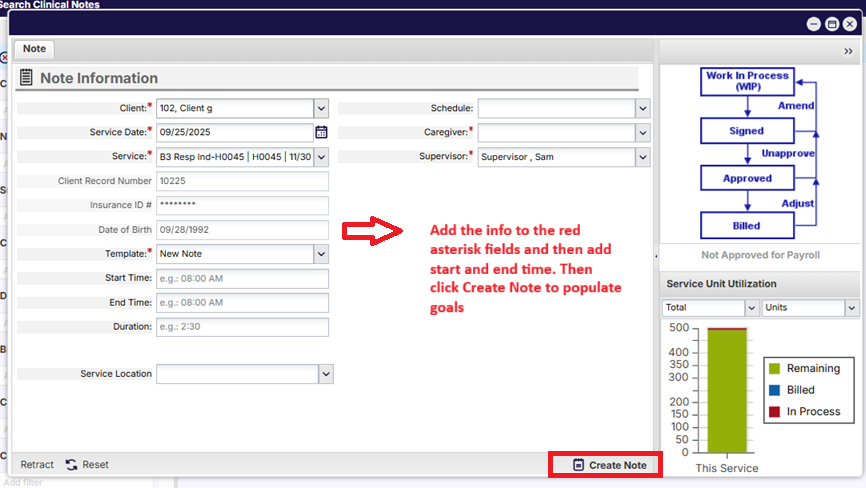866x488 pixels.
Task: Click the Amend label in workflow
Action: [x=796, y=105]
